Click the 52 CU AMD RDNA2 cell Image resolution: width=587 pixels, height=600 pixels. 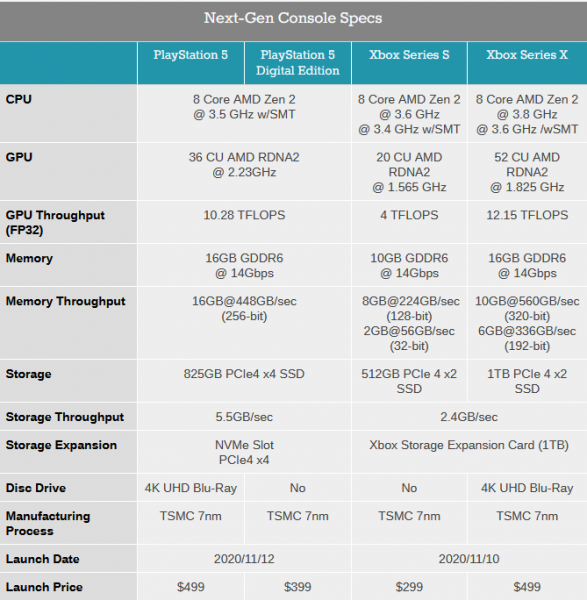(x=527, y=172)
